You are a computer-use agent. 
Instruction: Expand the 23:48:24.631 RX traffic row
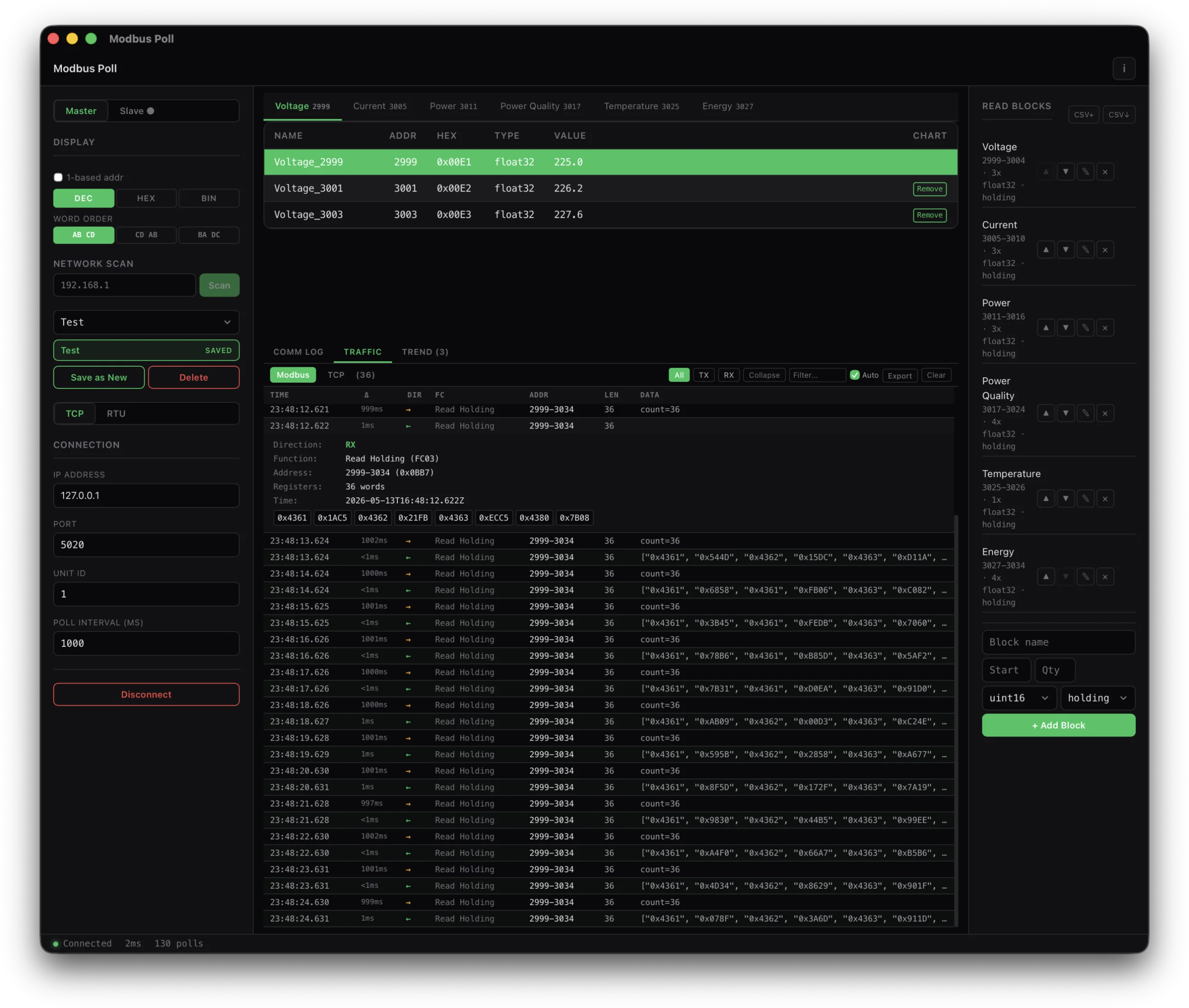608,918
